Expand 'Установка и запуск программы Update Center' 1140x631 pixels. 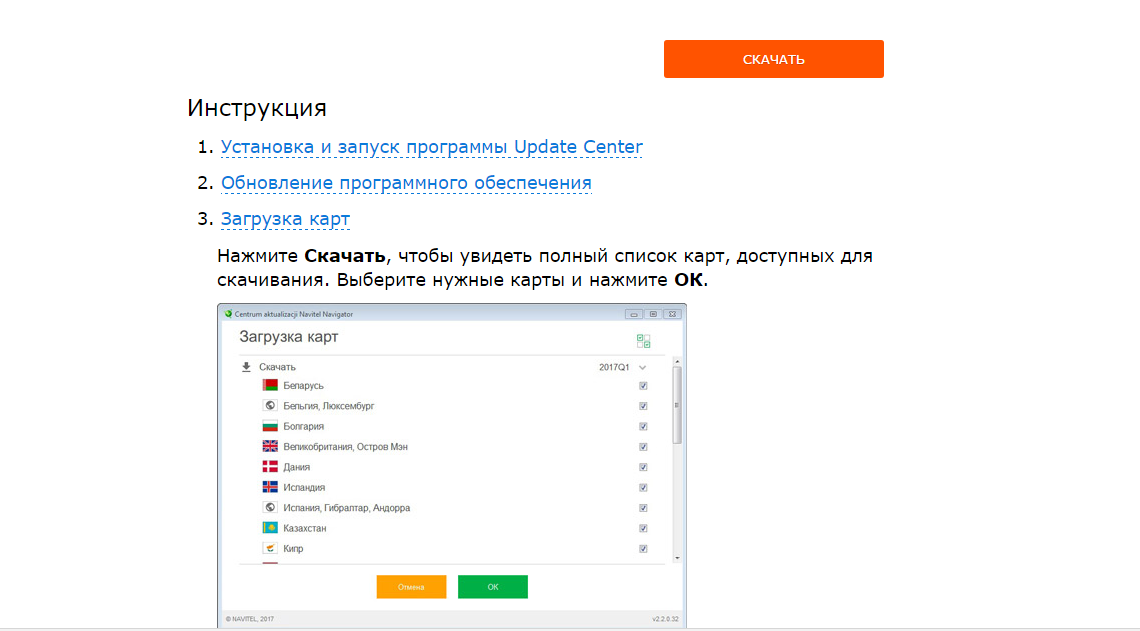431,147
